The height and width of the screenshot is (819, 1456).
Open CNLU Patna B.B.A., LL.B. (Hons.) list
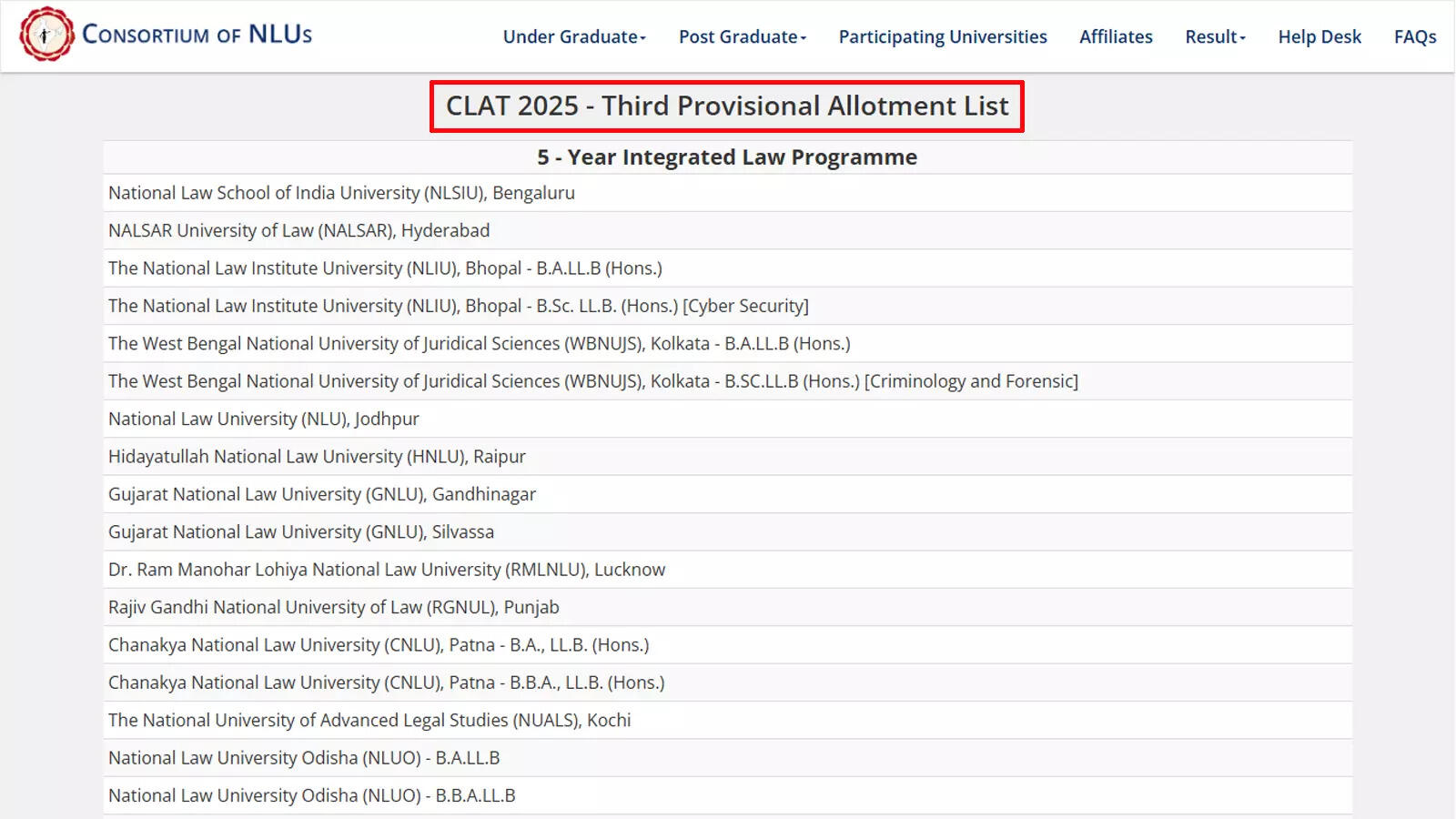(386, 682)
